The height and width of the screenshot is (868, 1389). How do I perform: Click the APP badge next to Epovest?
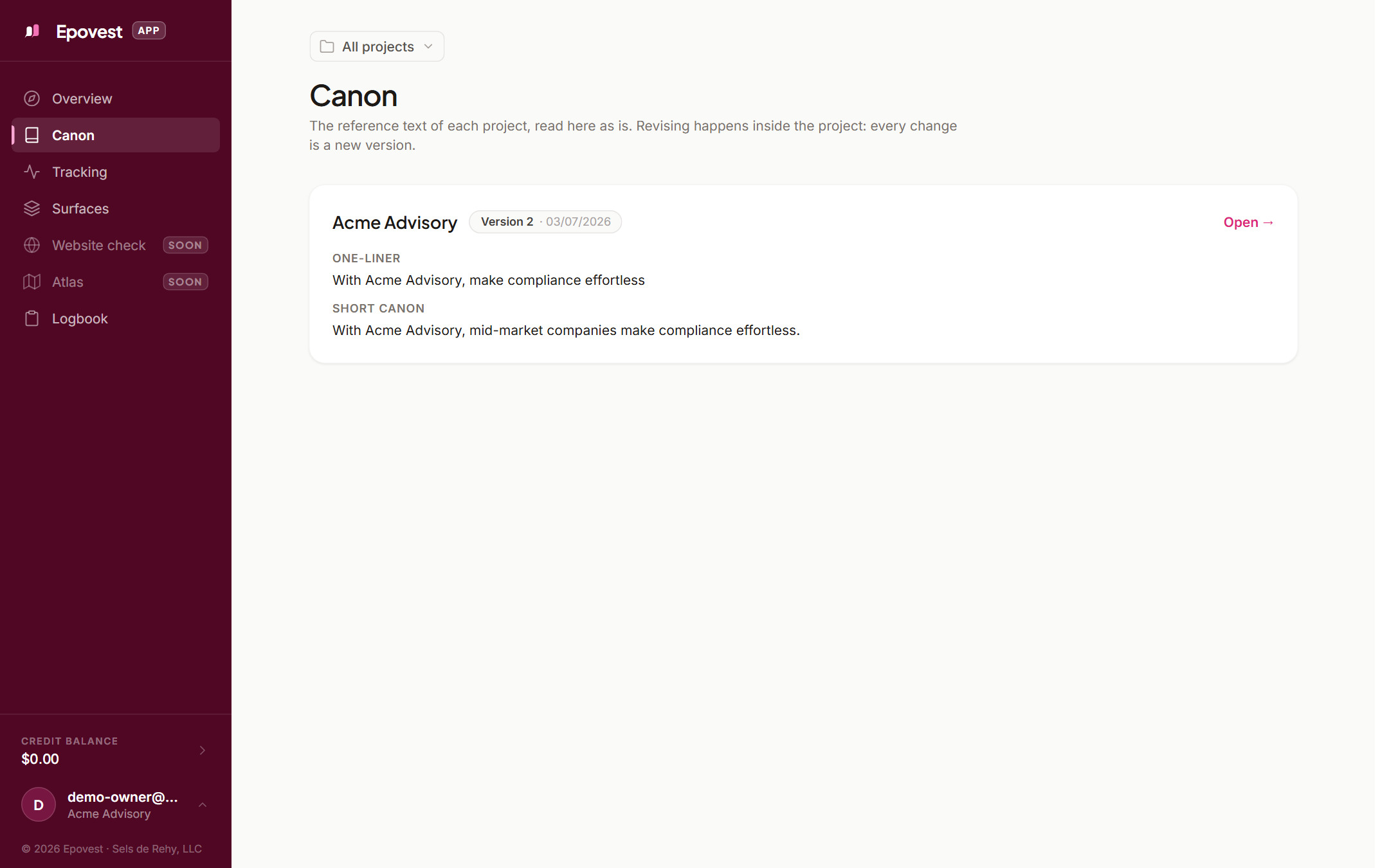tap(149, 31)
